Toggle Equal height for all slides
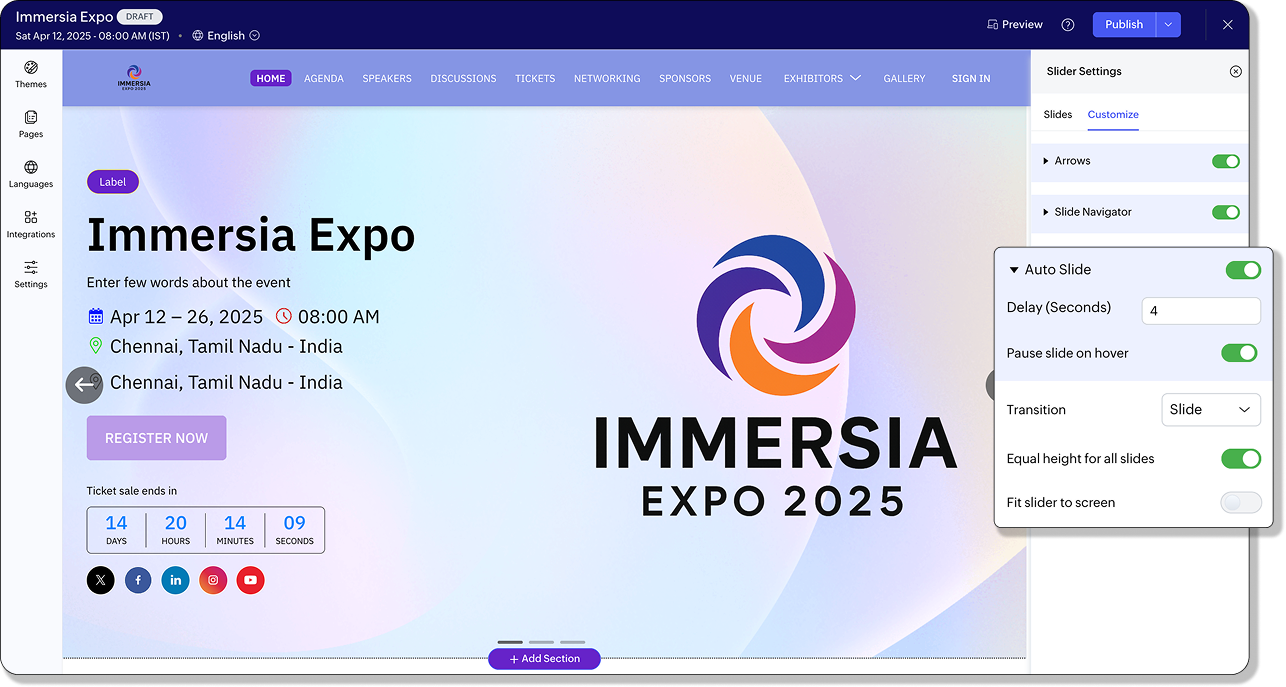Image resolution: width=1286 pixels, height=687 pixels. (1241, 459)
